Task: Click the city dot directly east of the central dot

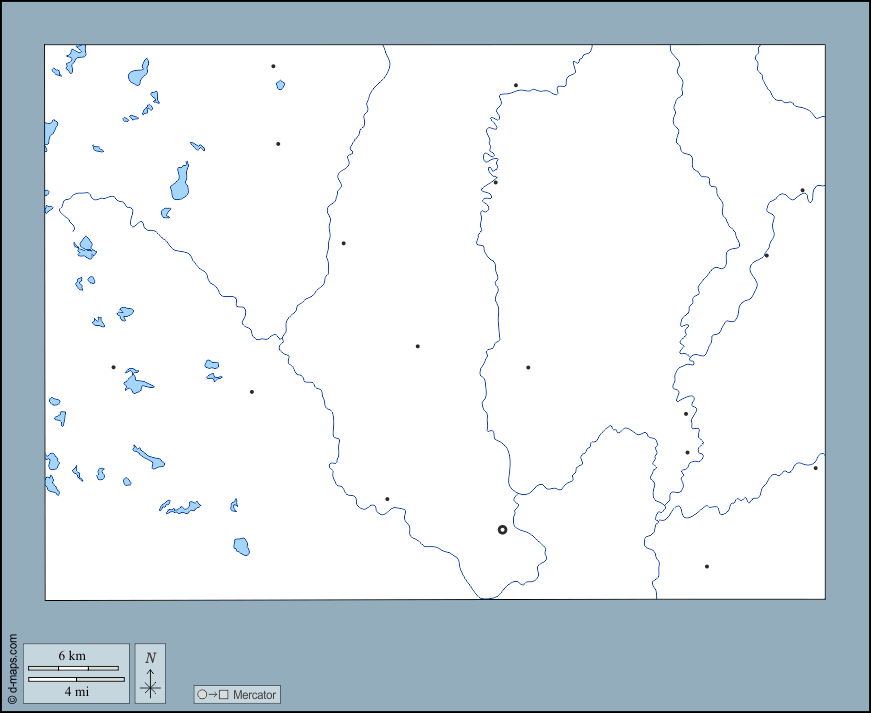Action: 528,367
